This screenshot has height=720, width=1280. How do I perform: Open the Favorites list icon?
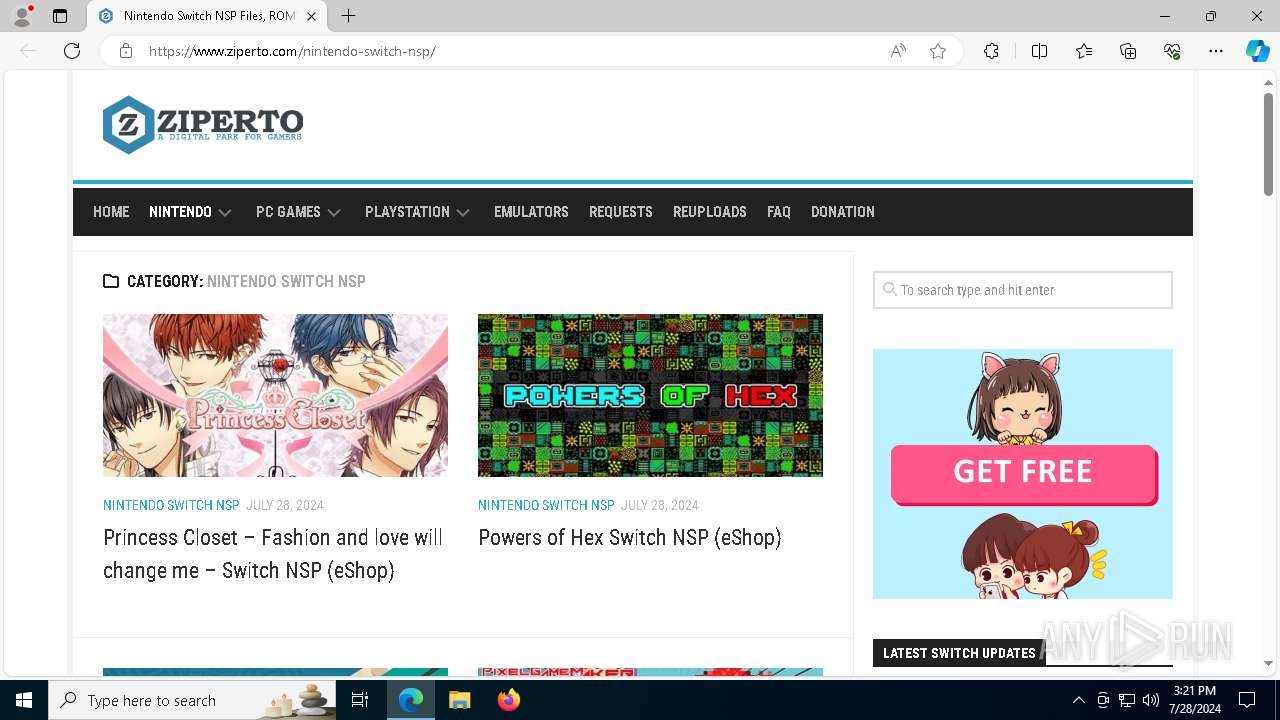tap(1084, 51)
